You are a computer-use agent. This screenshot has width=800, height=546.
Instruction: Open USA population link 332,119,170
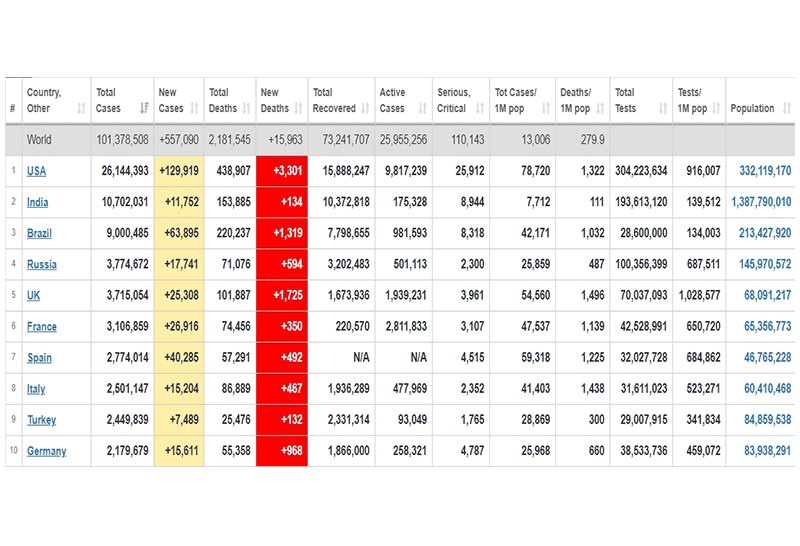point(761,171)
